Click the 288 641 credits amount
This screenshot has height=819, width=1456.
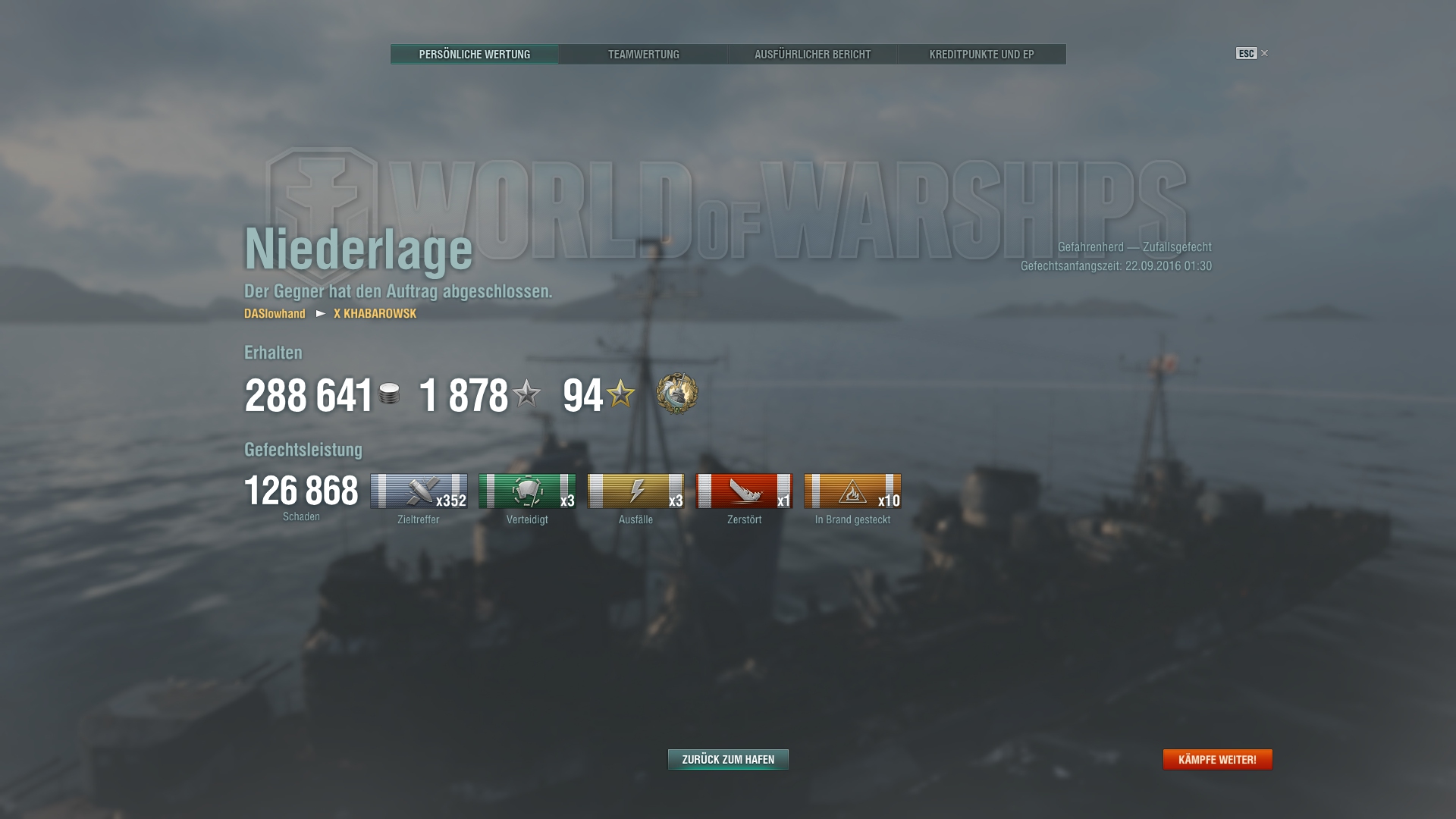(x=309, y=396)
